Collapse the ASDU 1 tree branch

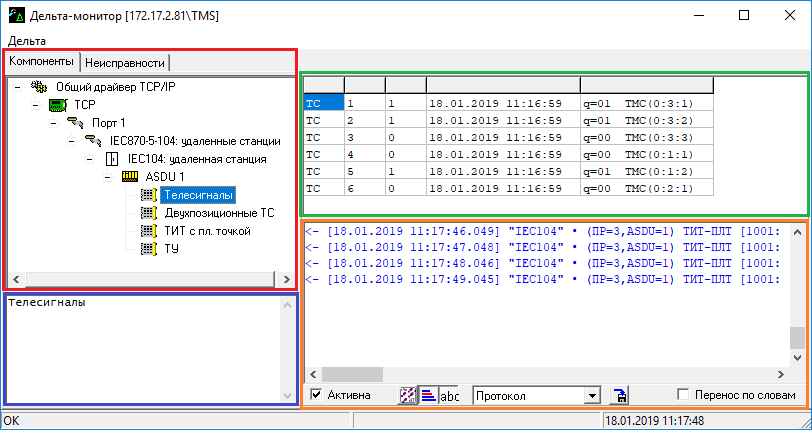point(108,177)
